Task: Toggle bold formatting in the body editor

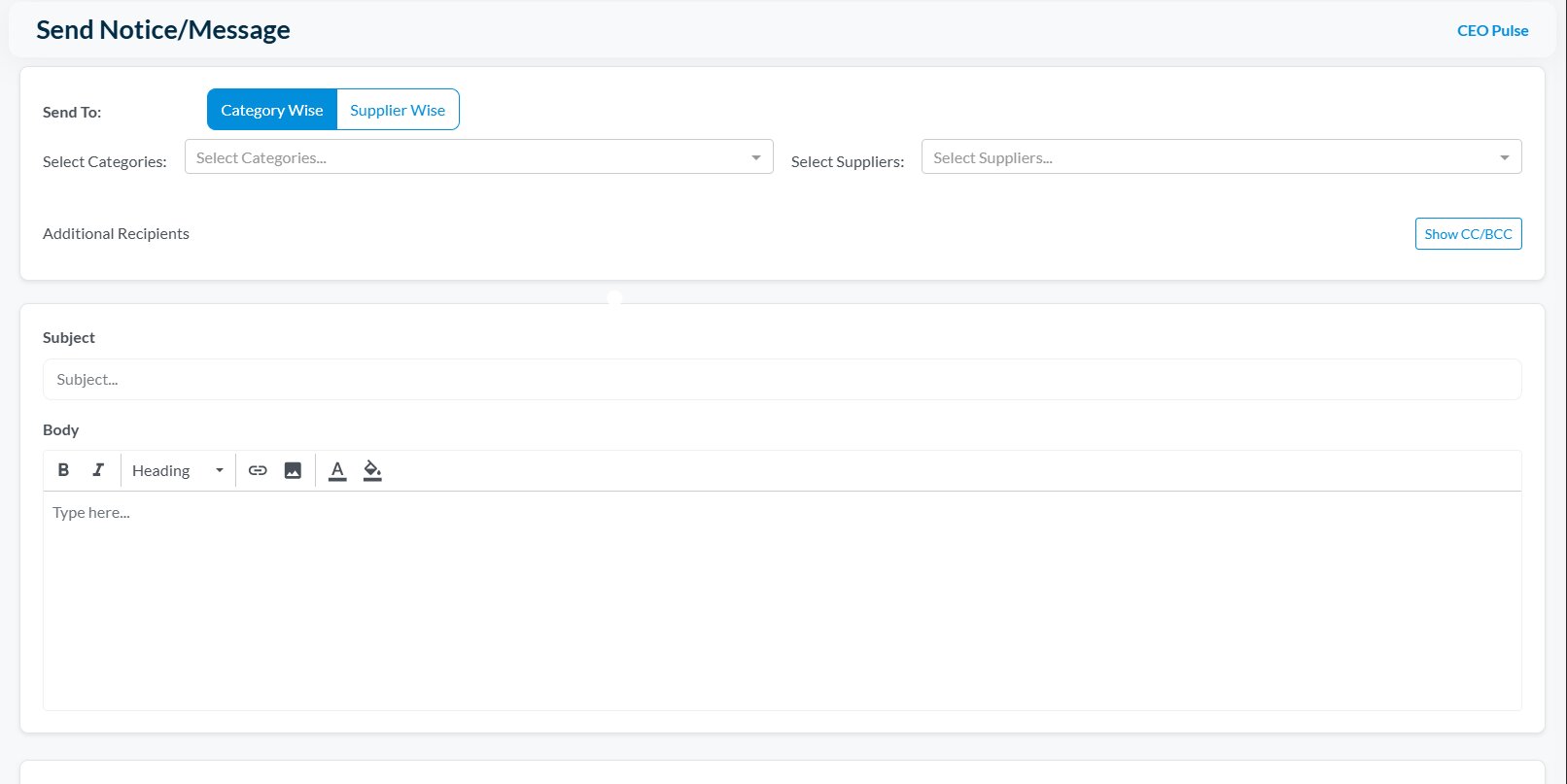Action: pyautogui.click(x=63, y=470)
